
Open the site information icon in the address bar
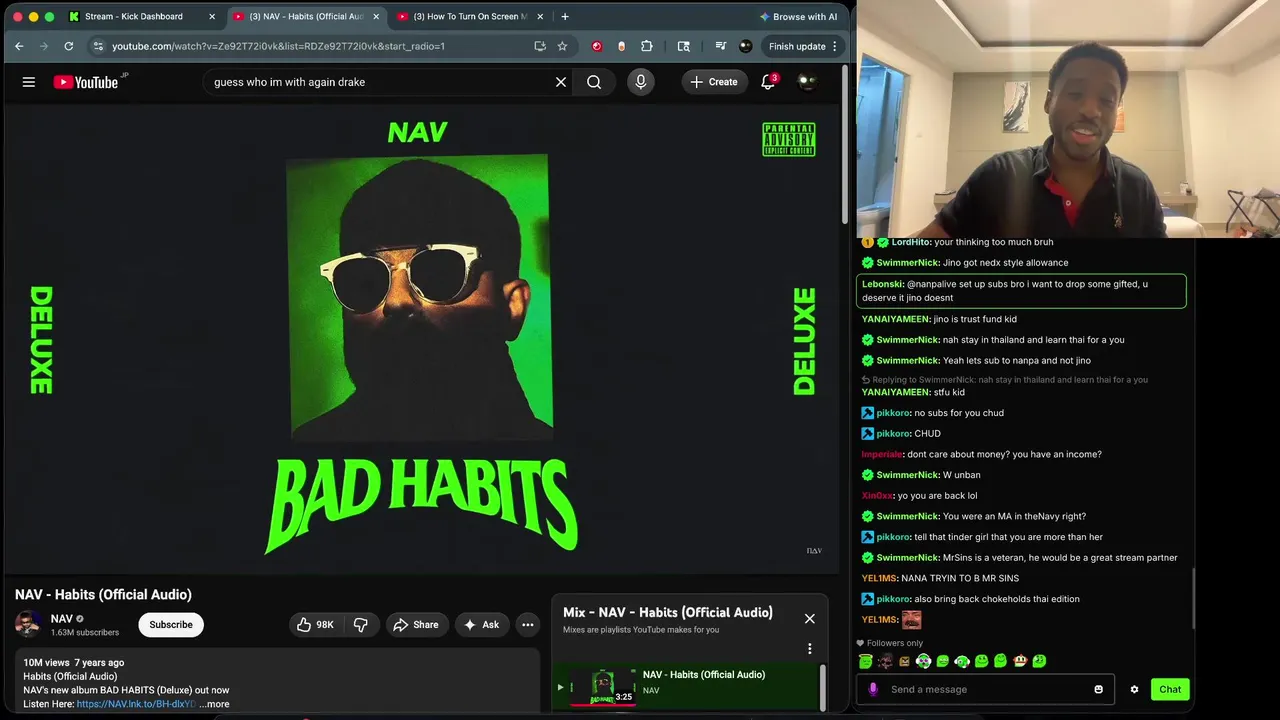click(97, 46)
